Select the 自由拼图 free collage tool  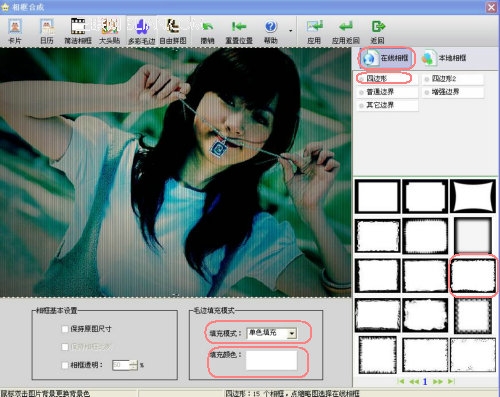173,32
